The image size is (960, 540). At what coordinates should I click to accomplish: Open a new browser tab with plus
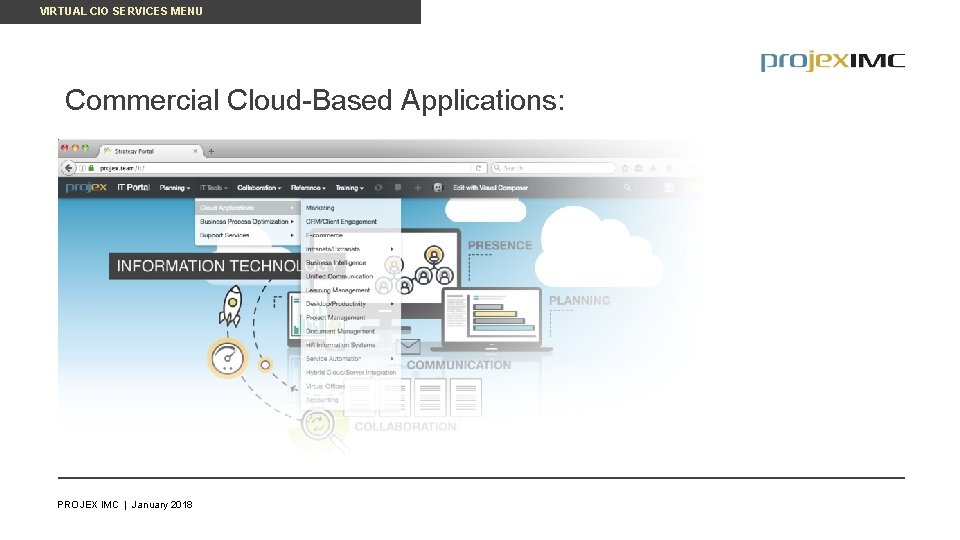tap(211, 151)
